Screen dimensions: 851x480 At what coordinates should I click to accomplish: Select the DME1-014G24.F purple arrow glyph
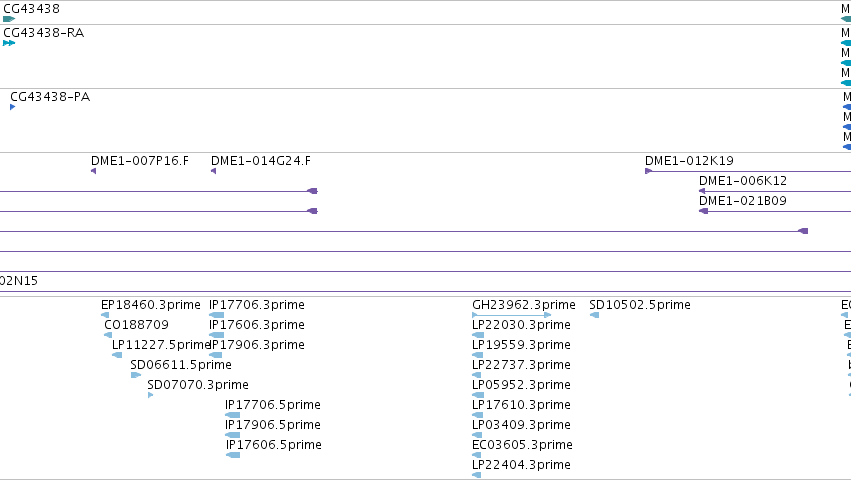(213, 171)
